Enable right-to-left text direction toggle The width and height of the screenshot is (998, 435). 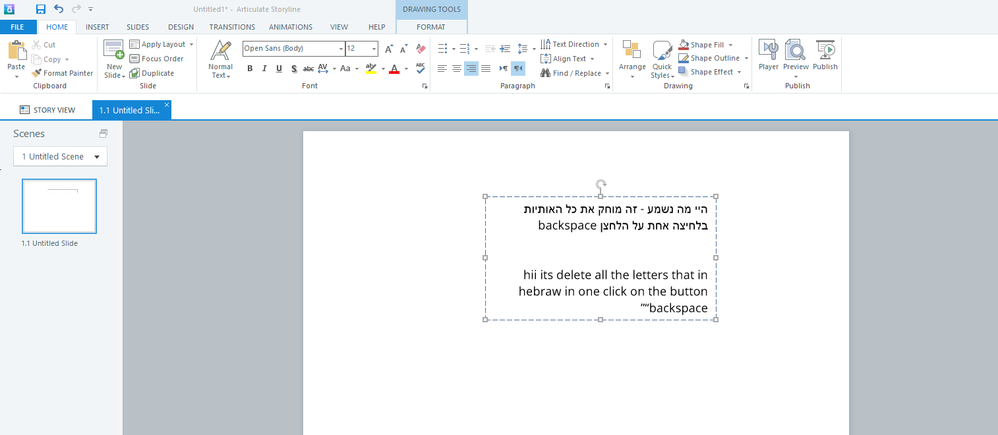[517, 69]
